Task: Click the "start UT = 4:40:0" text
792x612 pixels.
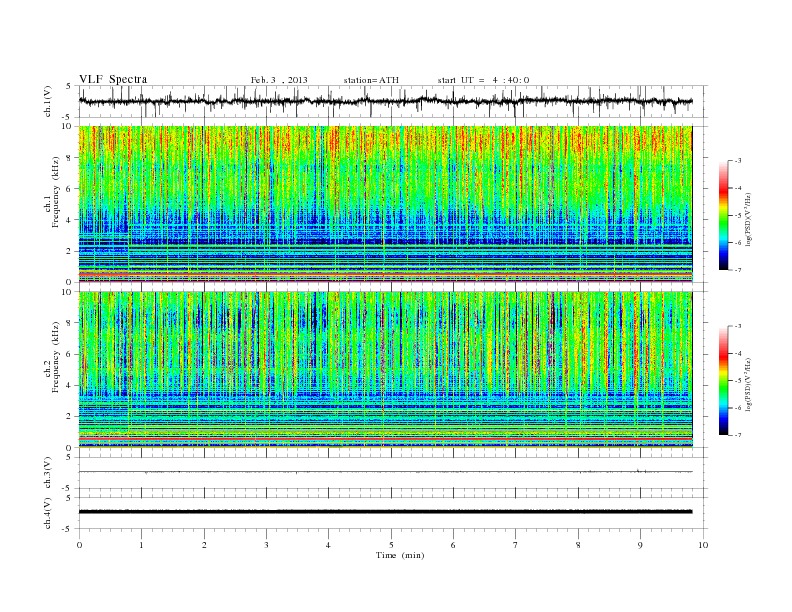Action: click(x=483, y=80)
